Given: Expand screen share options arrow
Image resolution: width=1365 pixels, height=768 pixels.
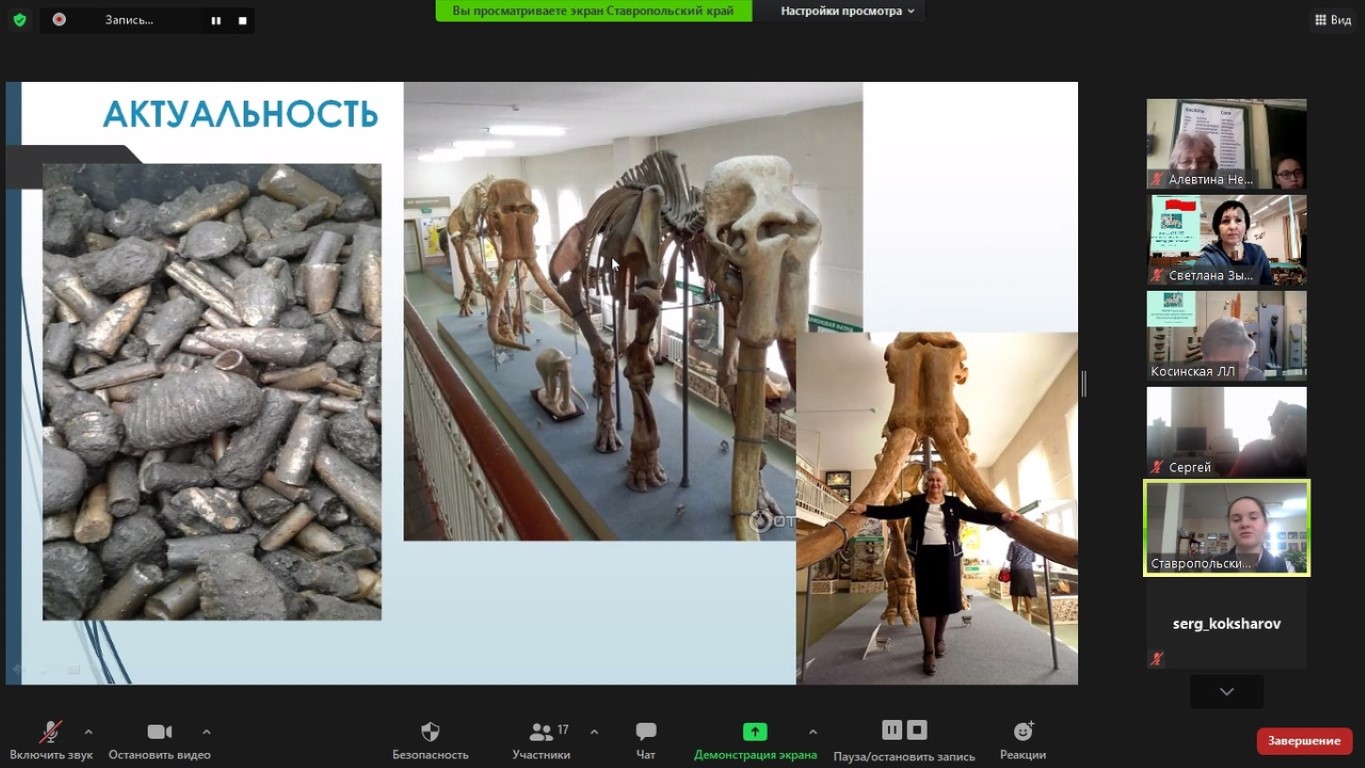Looking at the screenshot, I should click(813, 731).
